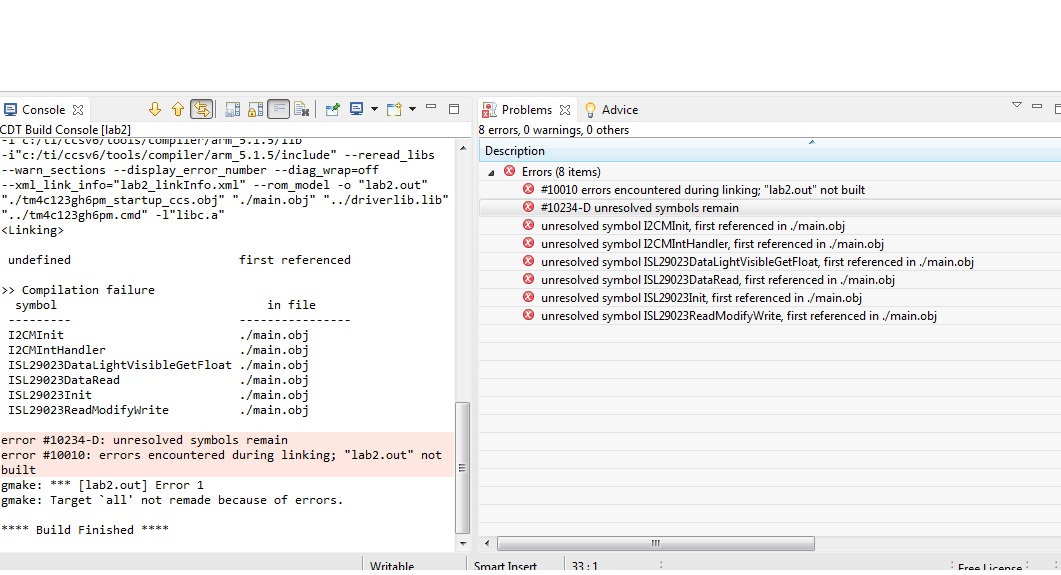Toggle the Scroll Lock icon in Console
This screenshot has height=575, width=1061.
click(x=256, y=110)
